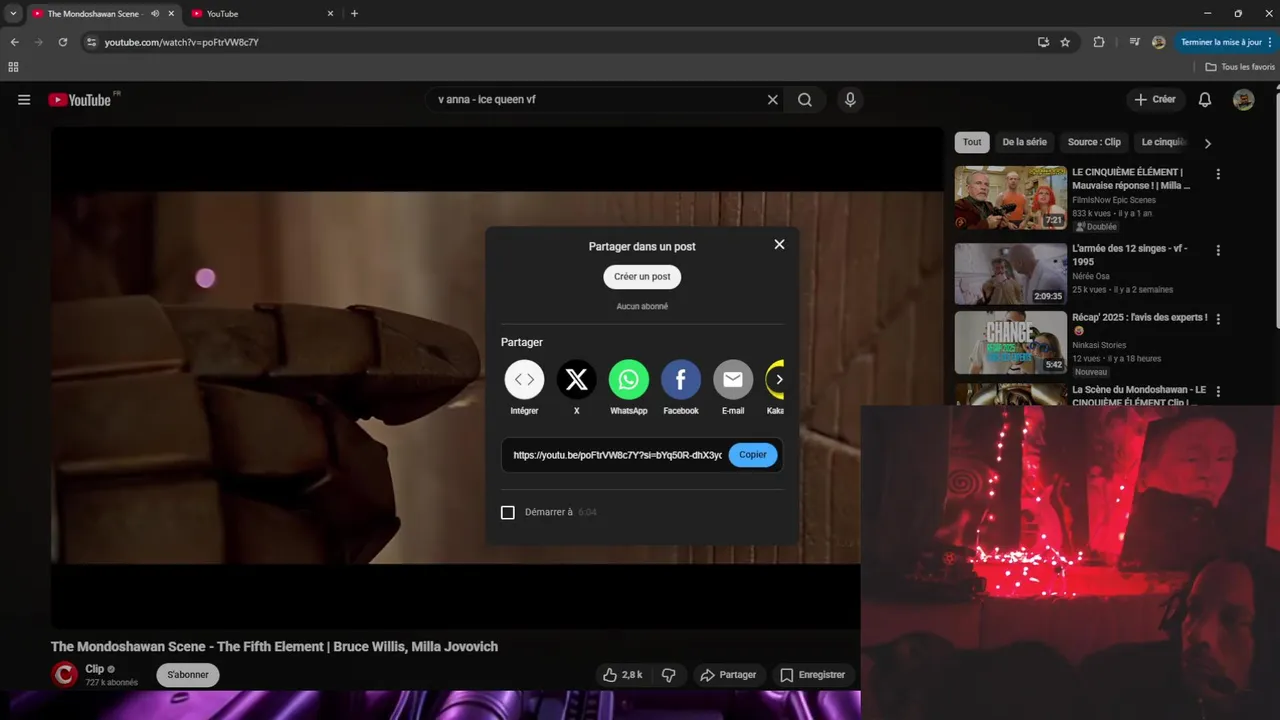Reload the current page
This screenshot has height=720, width=1280.
click(x=62, y=42)
